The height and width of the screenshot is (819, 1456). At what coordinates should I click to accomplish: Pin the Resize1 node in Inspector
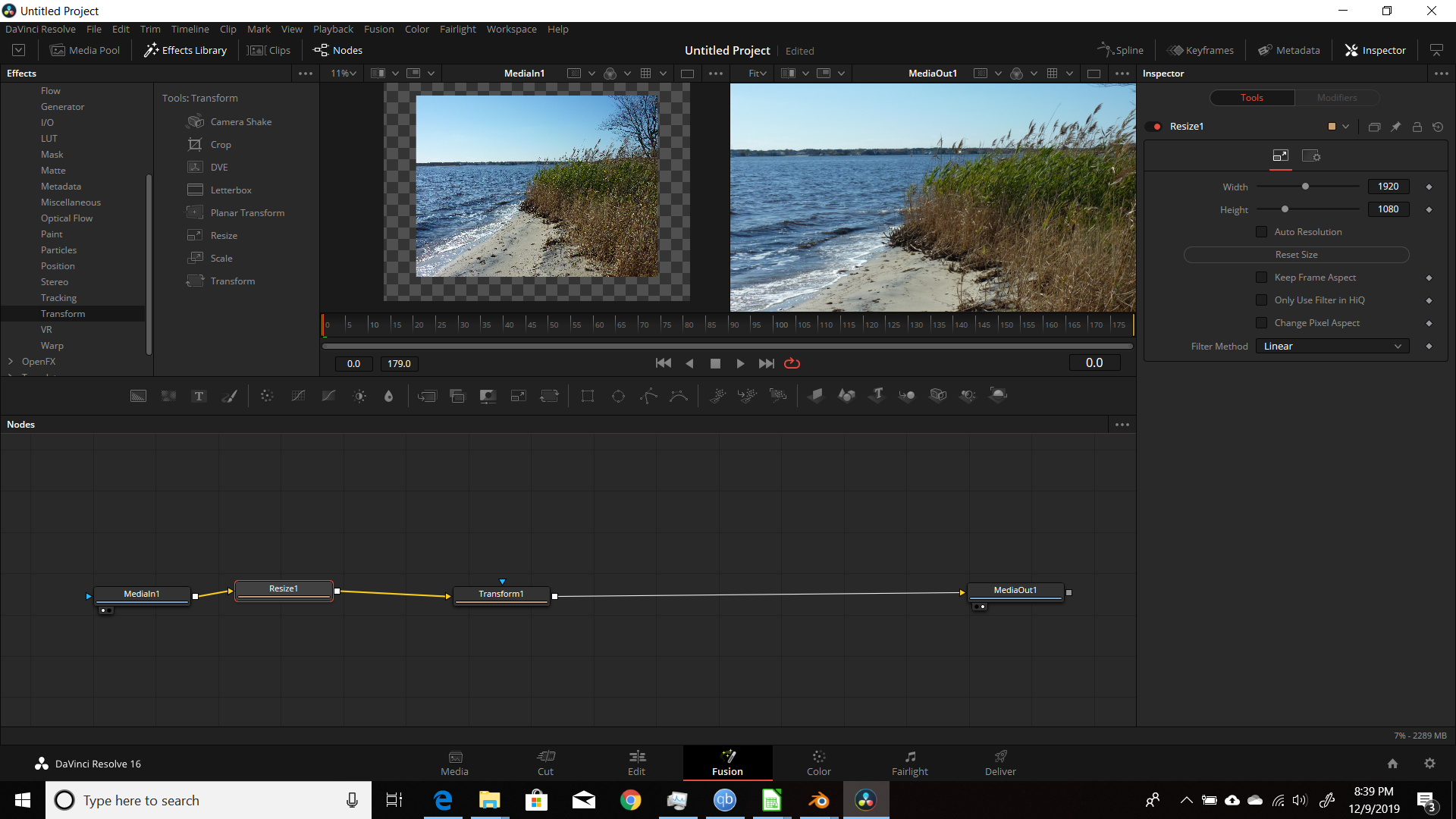[x=1395, y=127]
